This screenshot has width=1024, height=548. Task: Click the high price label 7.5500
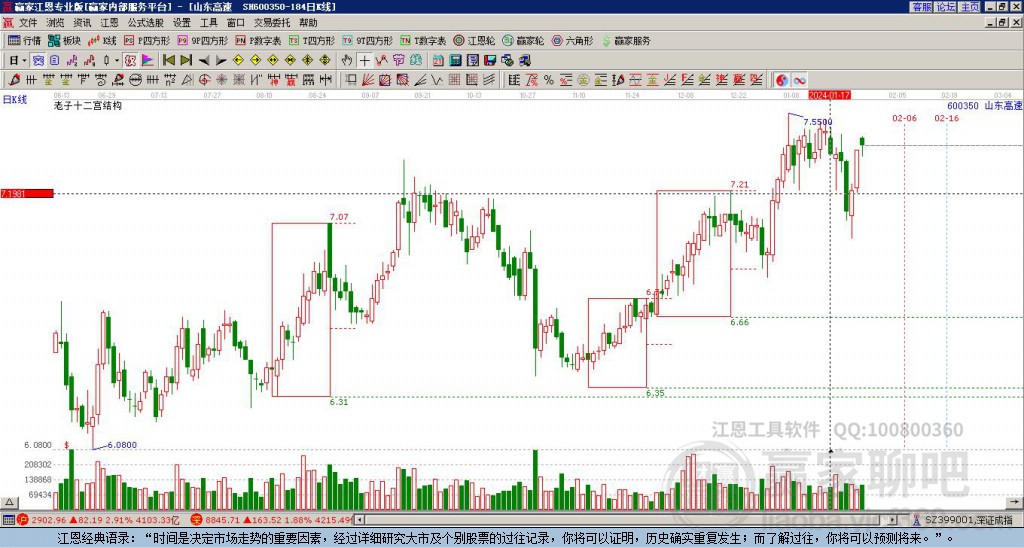pyautogui.click(x=818, y=122)
